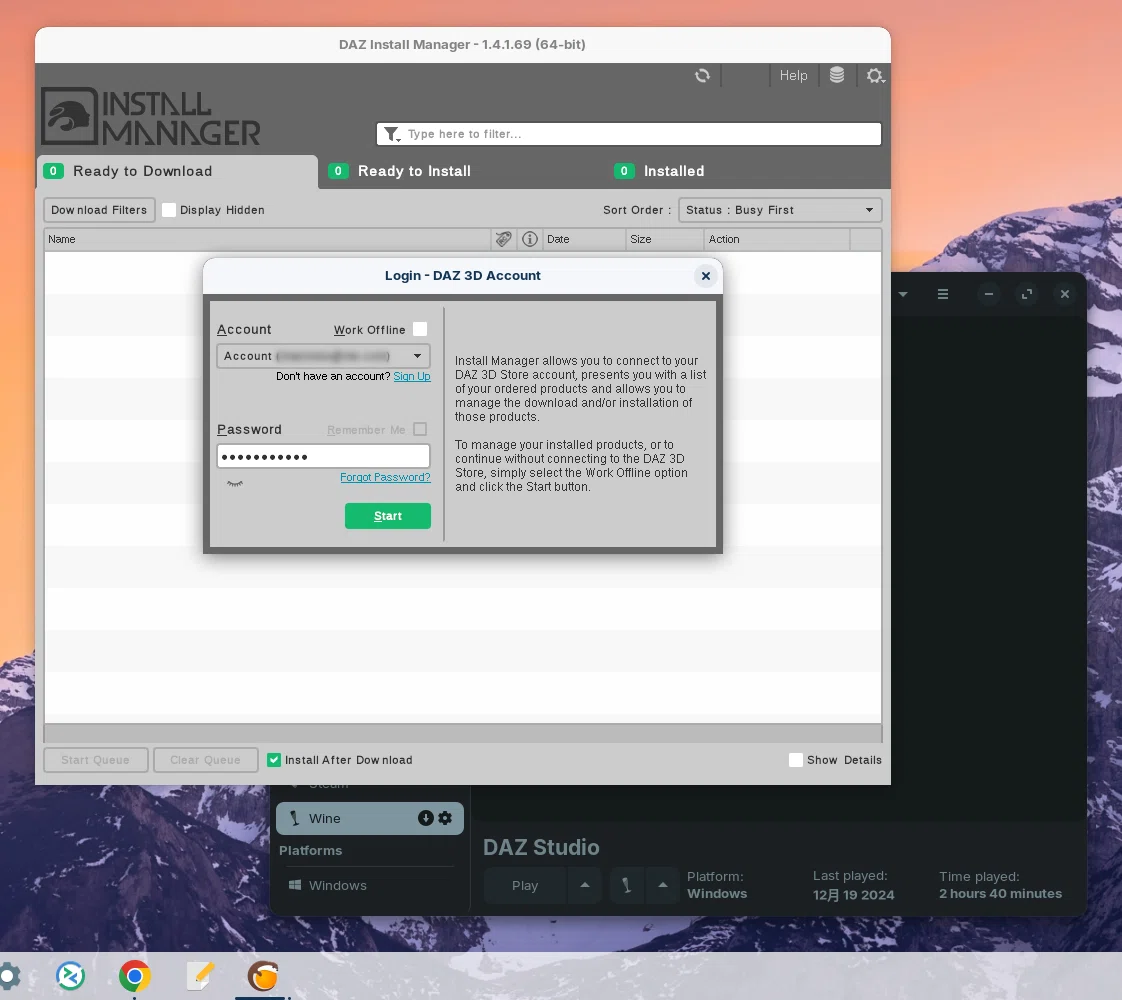Click the Type here to filter field
This screenshot has width=1122, height=1000.
tap(628, 134)
